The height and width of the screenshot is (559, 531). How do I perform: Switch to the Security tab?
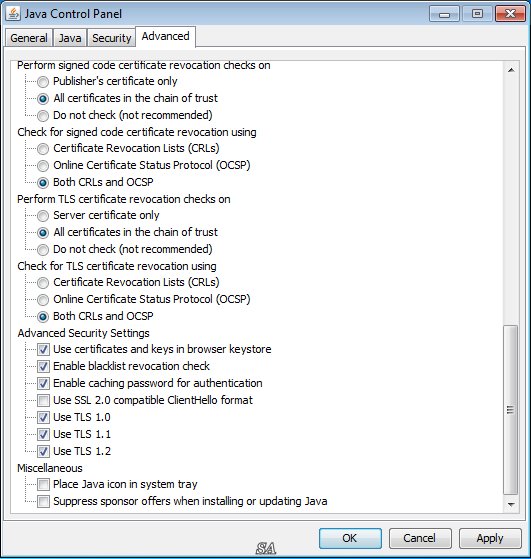[112, 38]
